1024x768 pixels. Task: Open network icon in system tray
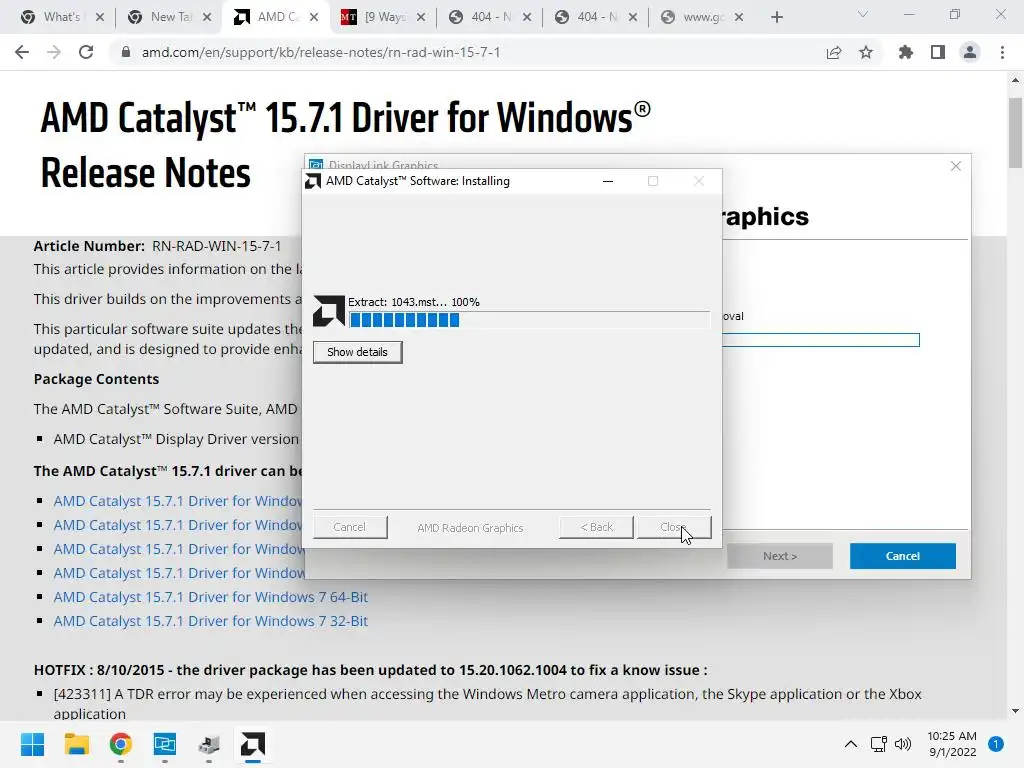[878, 744]
